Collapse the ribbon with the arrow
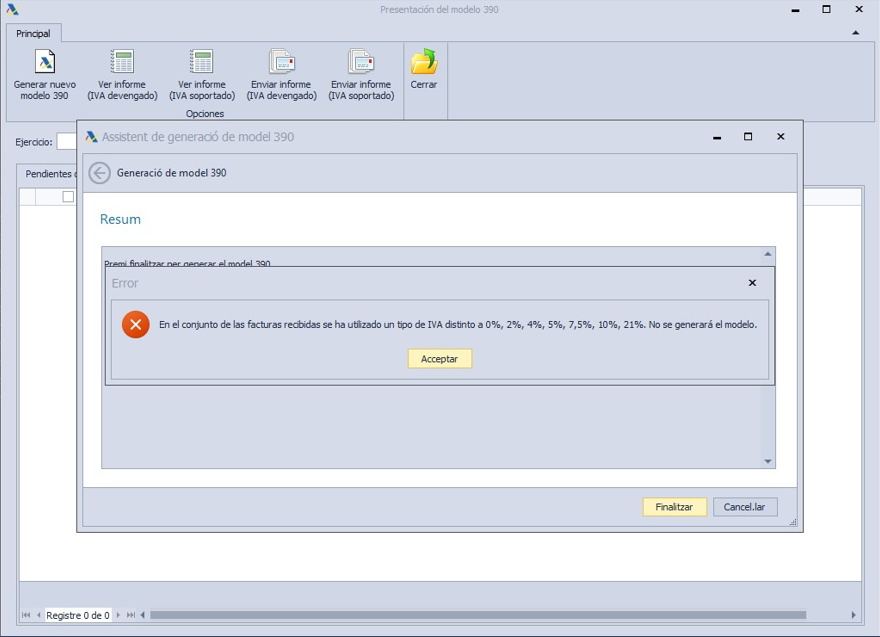The height and width of the screenshot is (637, 880). pyautogui.click(x=855, y=33)
